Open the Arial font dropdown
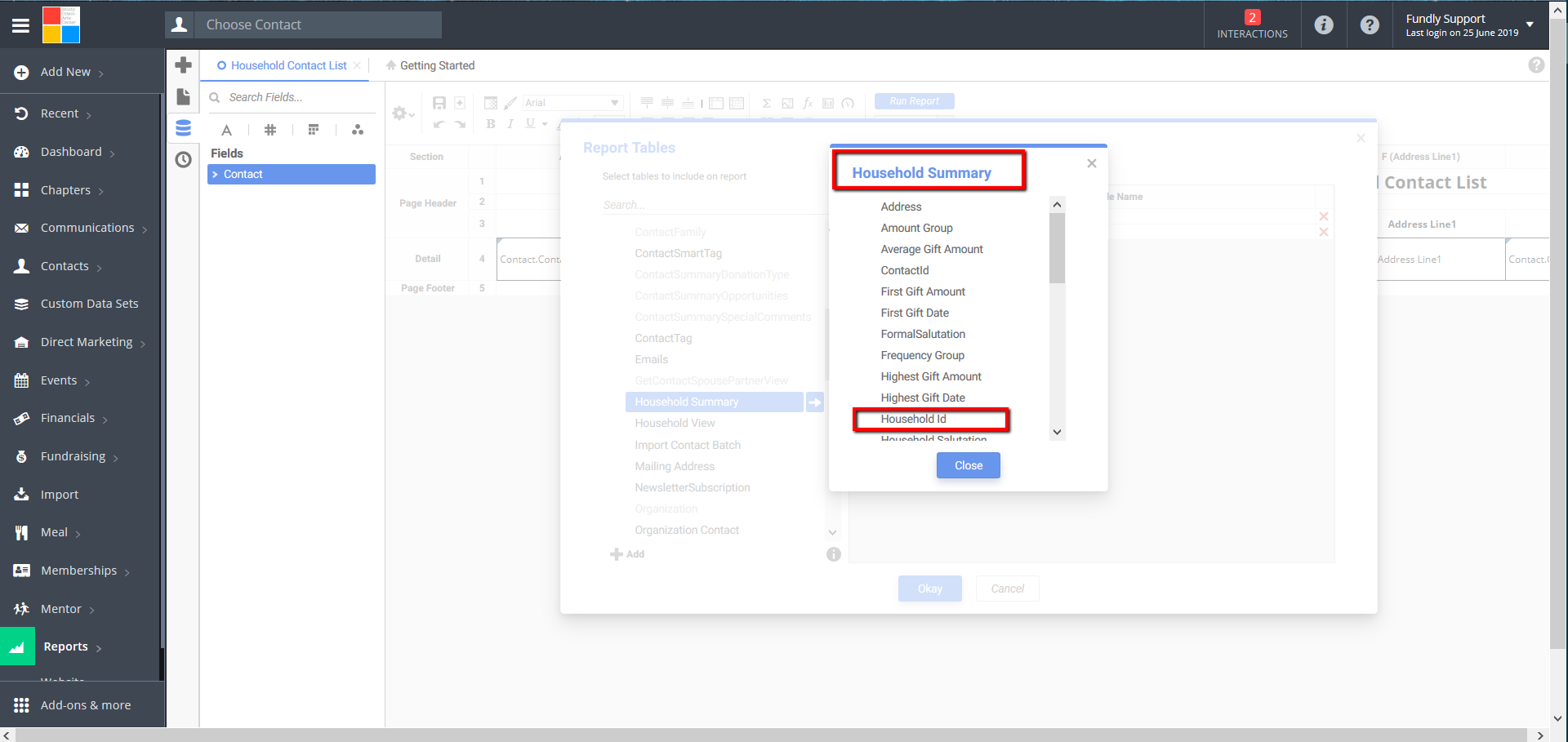The image size is (1568, 742). (572, 103)
